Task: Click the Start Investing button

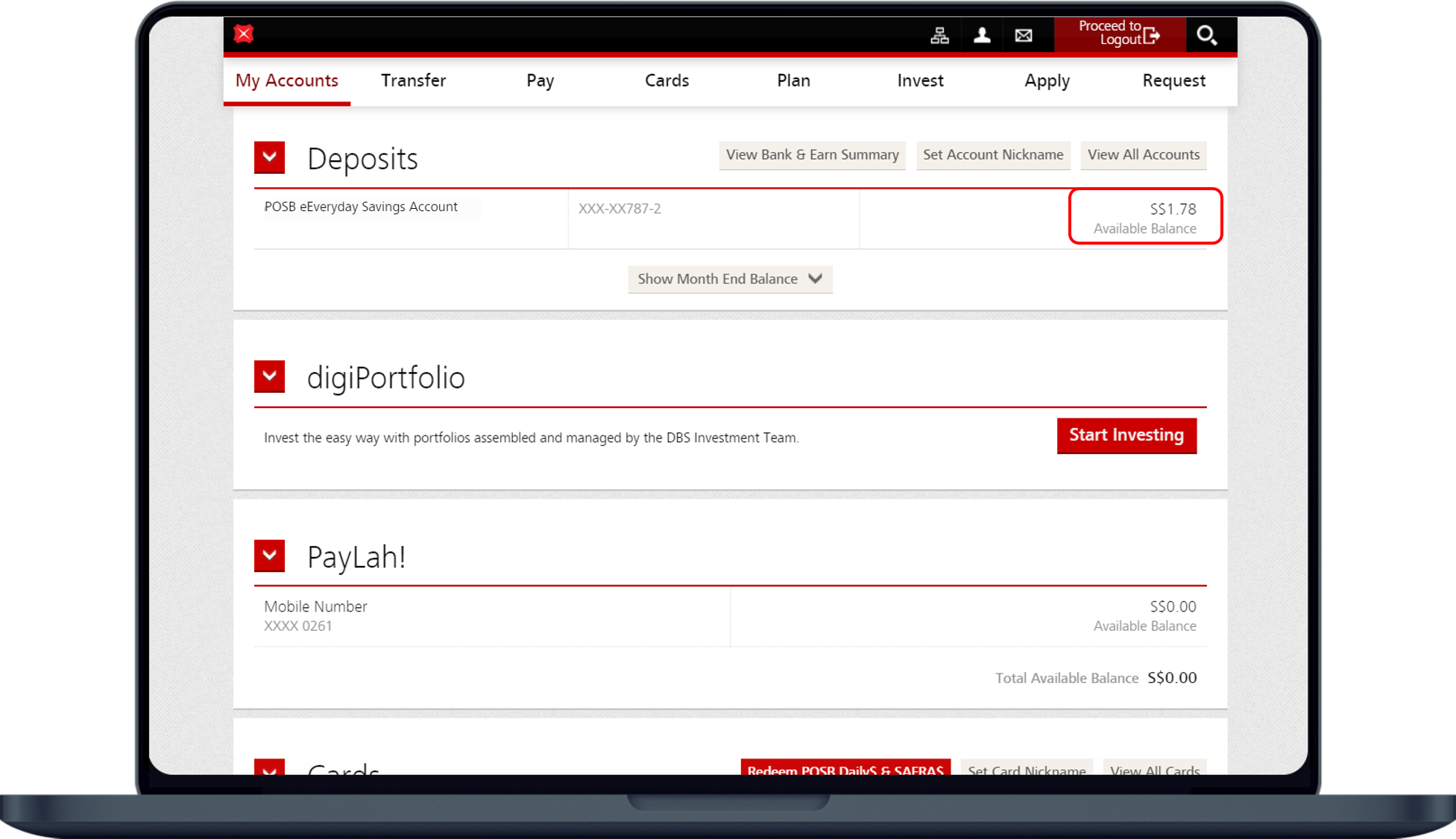Action: [x=1126, y=436]
